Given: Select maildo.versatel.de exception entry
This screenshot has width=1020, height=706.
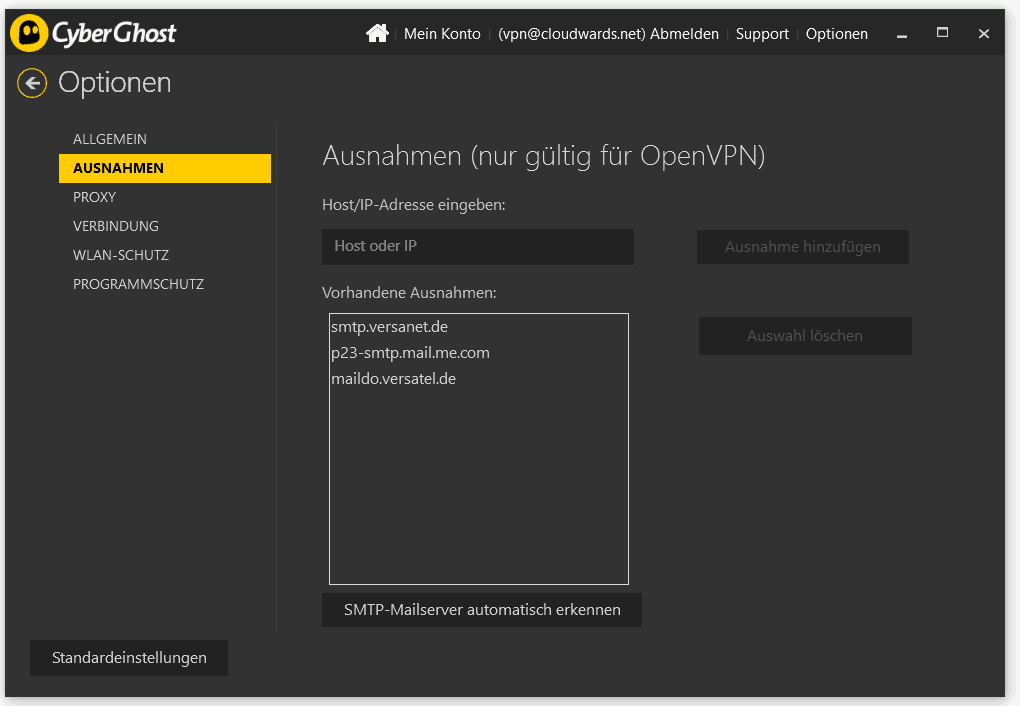Looking at the screenshot, I should [479, 379].
